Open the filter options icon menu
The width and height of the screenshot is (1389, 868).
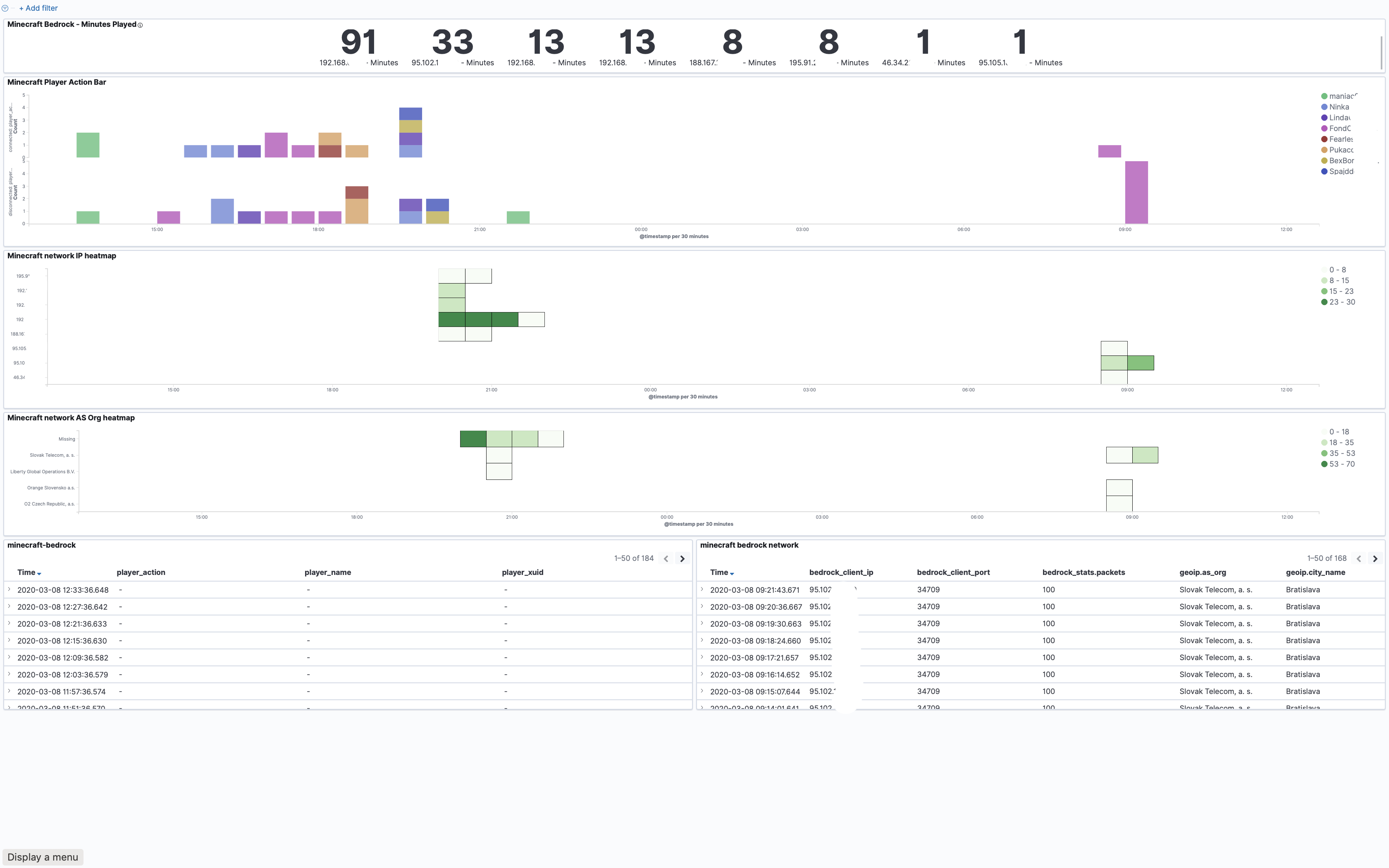tap(5, 8)
